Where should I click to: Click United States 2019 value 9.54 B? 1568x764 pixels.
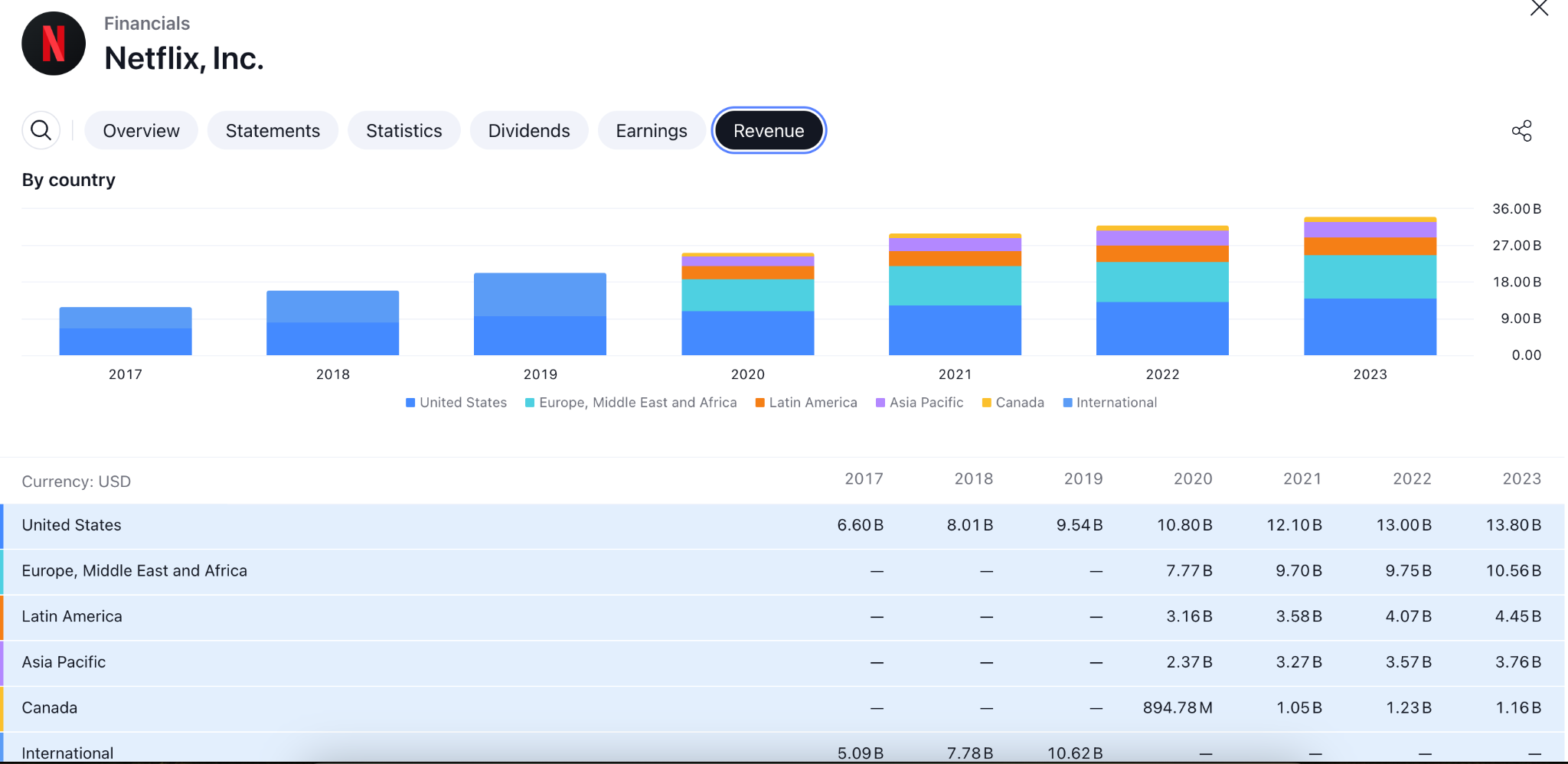click(x=1080, y=525)
